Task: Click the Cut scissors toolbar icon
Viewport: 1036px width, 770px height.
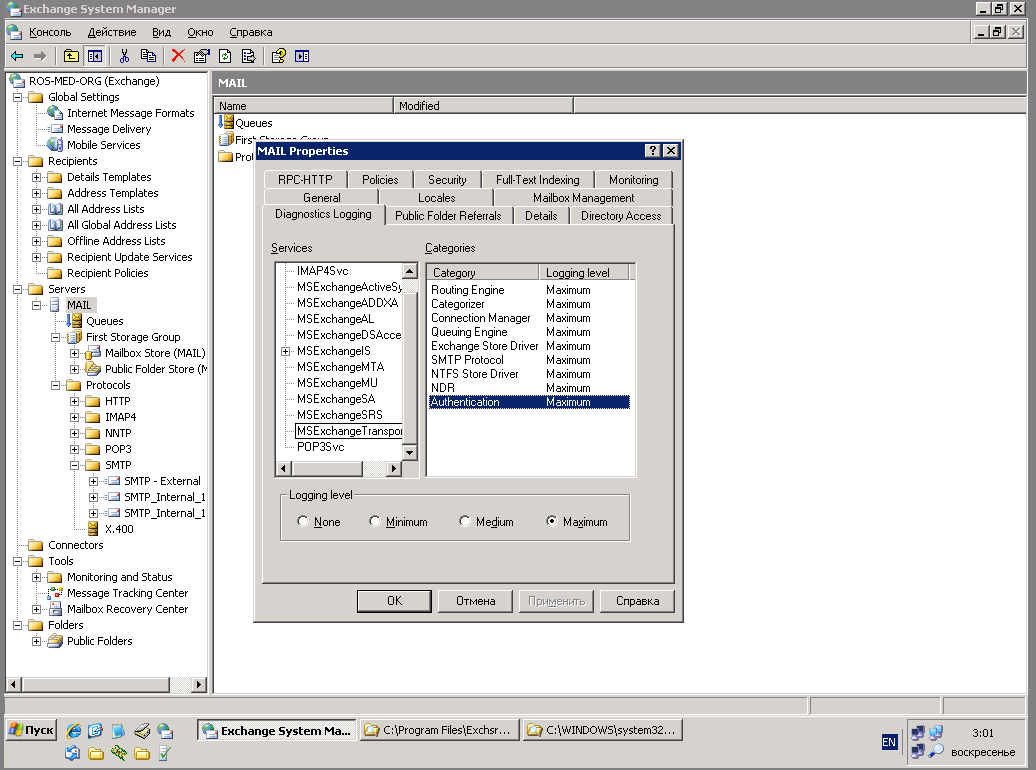Action: (124, 56)
